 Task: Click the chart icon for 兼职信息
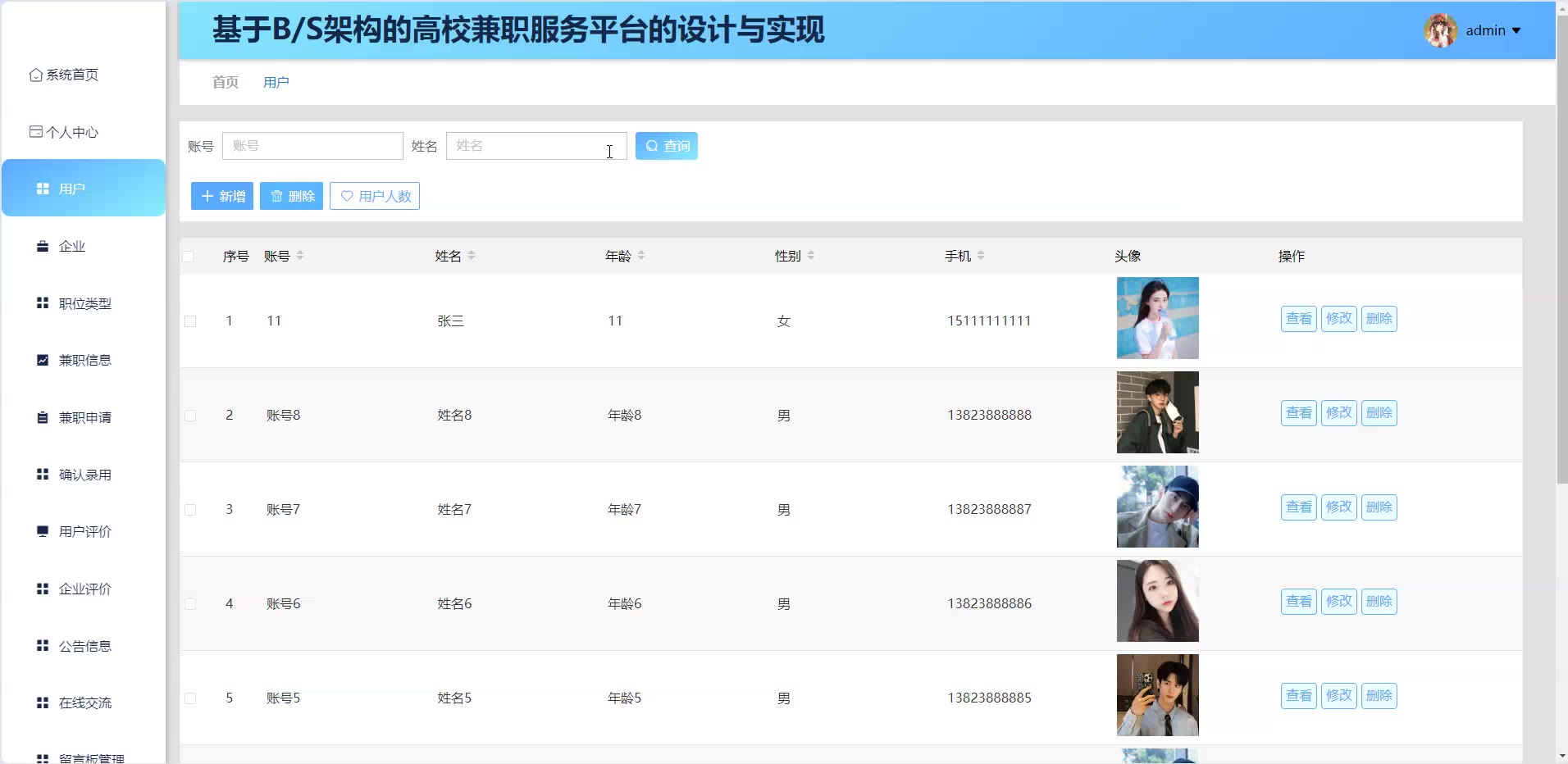[43, 360]
